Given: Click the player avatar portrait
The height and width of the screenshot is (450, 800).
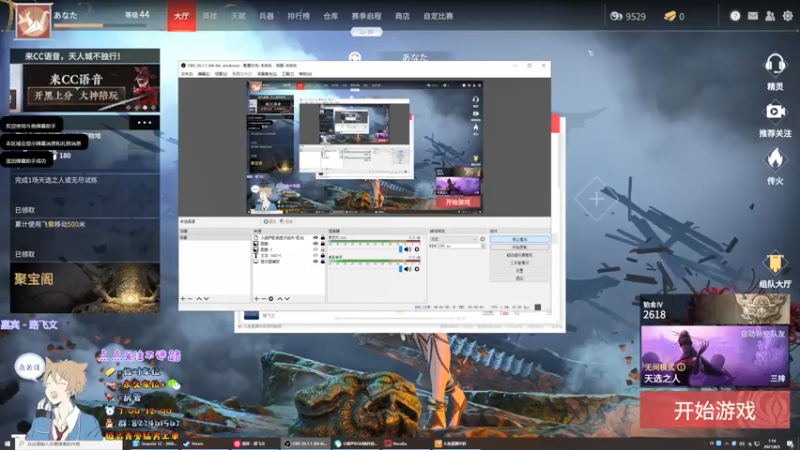Looking at the screenshot, I should (x=33, y=21).
